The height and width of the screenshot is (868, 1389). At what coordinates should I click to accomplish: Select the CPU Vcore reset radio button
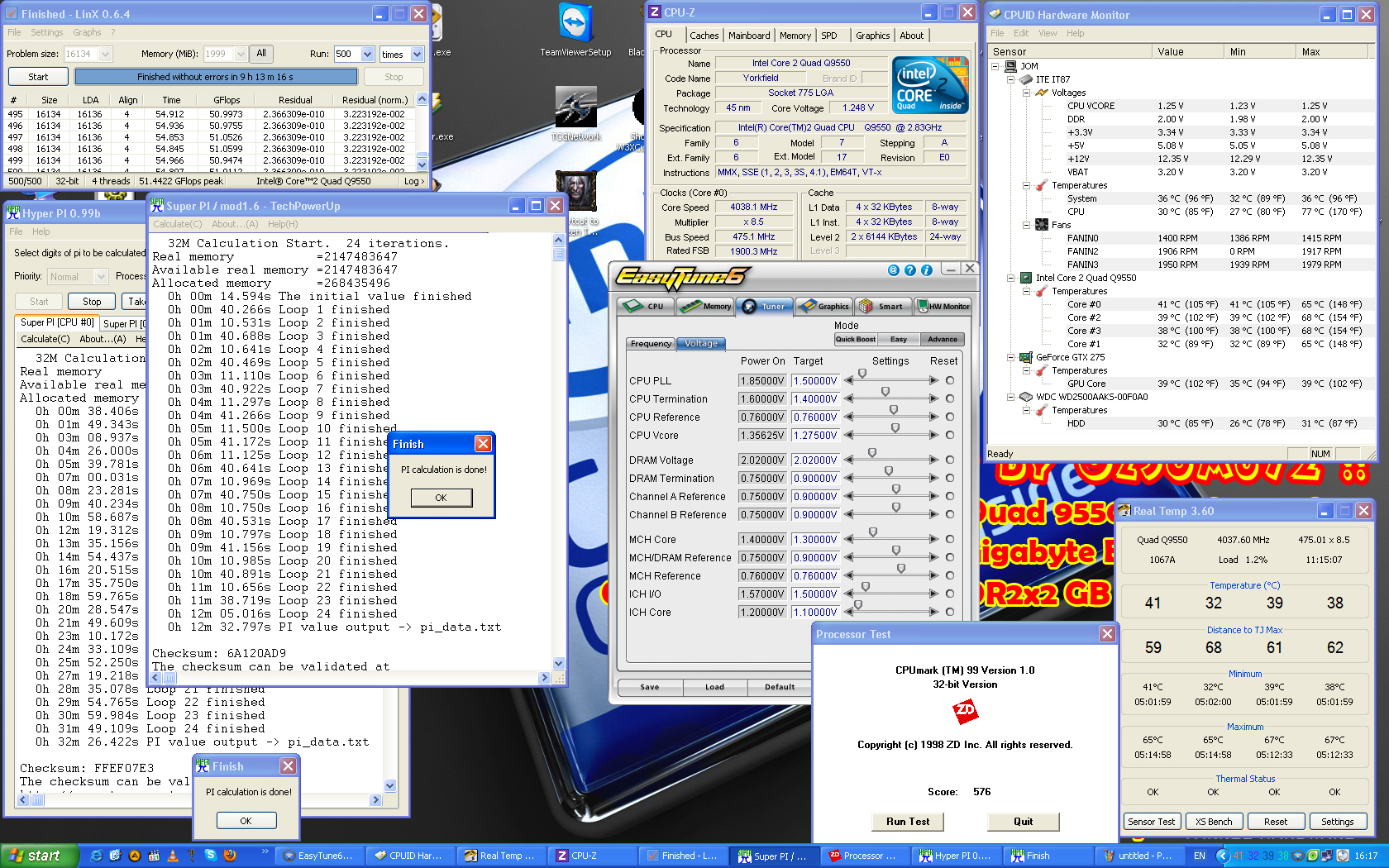950,435
